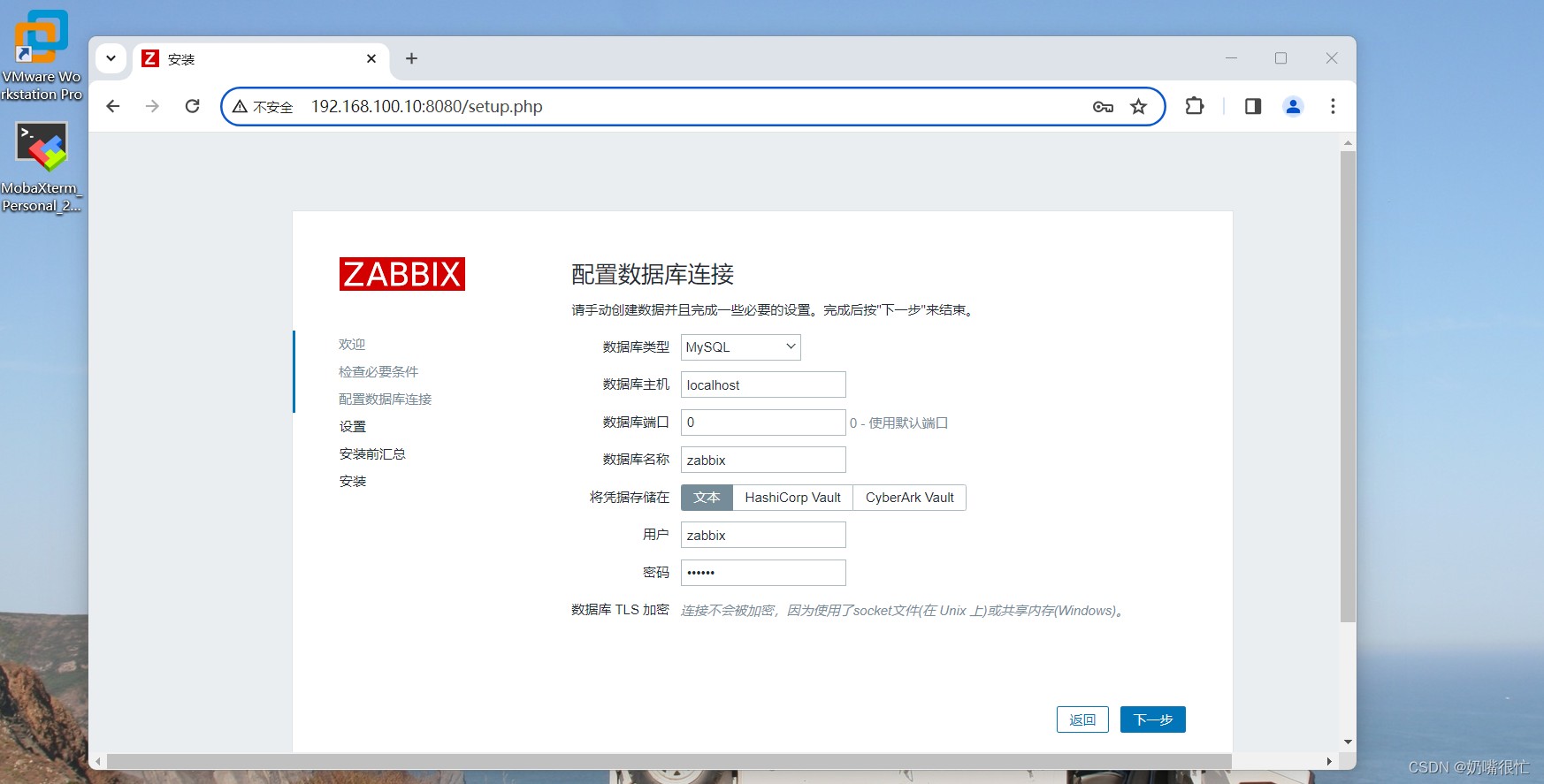The height and width of the screenshot is (784, 1544).
Task: Click the not-secure warning icon
Action: (240, 106)
